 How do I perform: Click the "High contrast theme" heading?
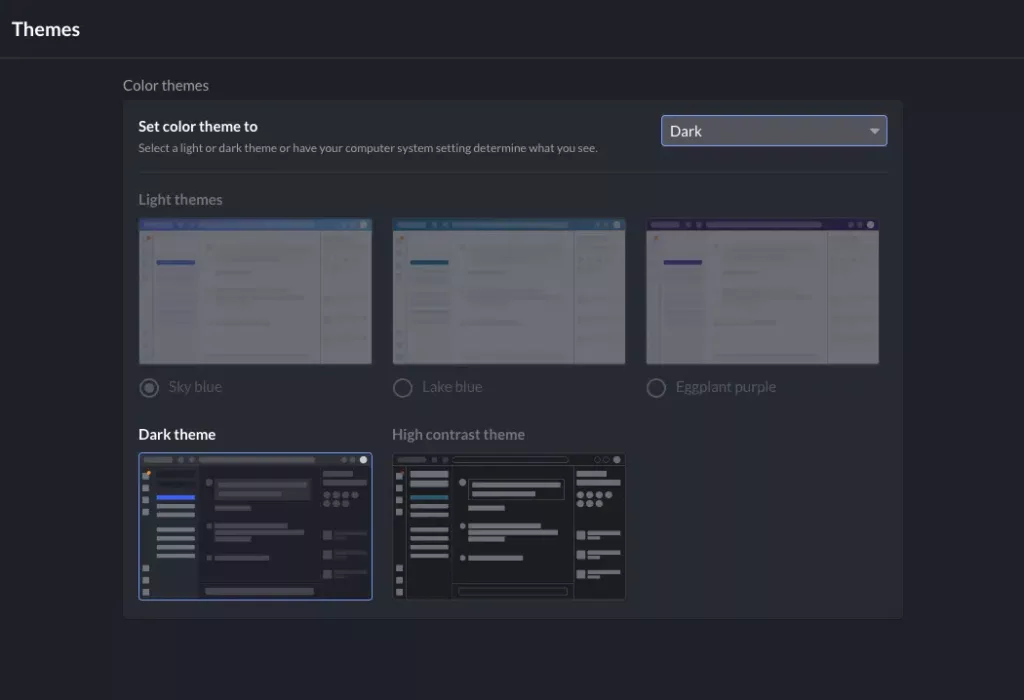tap(458, 434)
